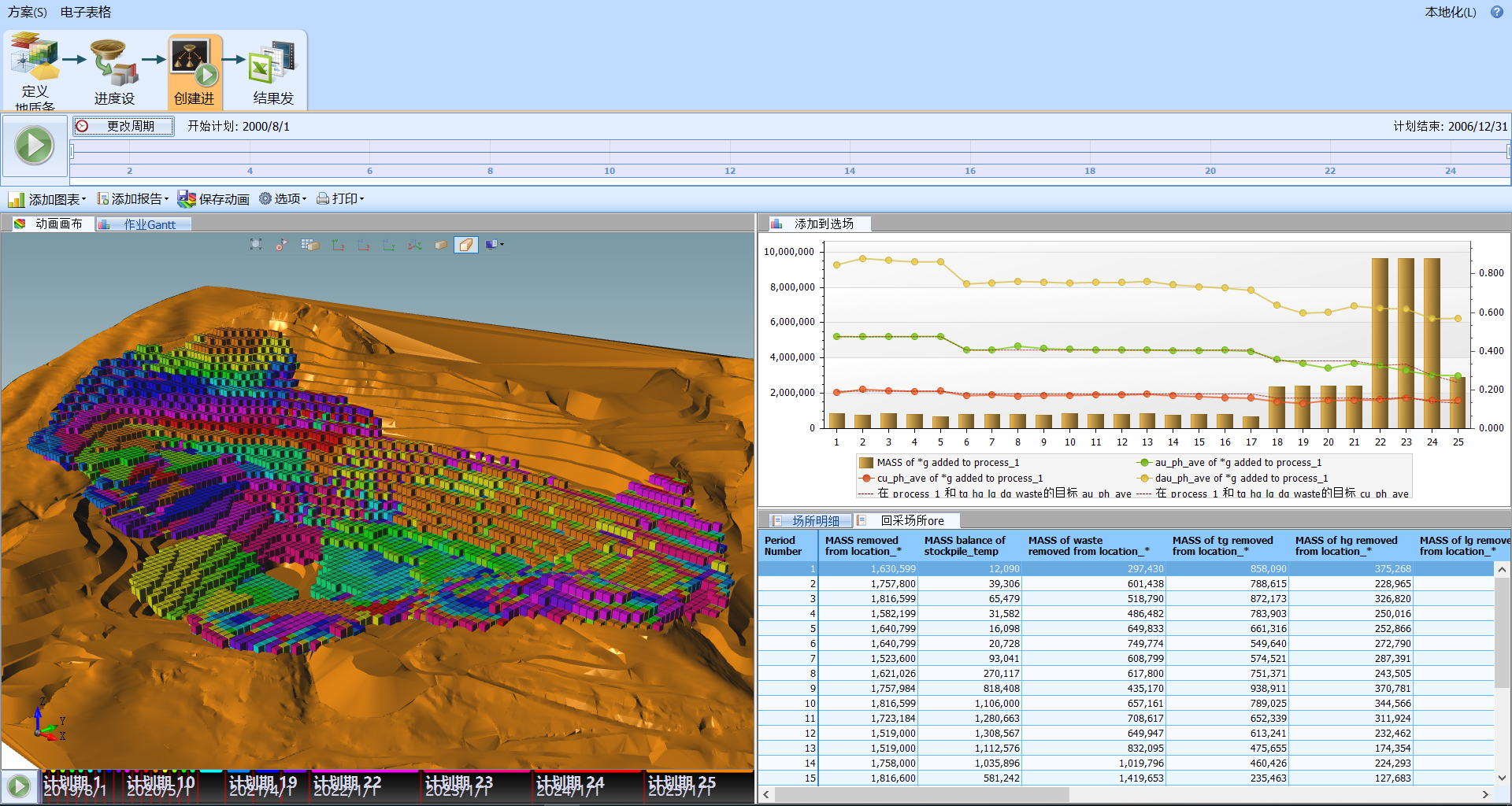
Task: Click the 更改周期 button
Action: click(124, 126)
